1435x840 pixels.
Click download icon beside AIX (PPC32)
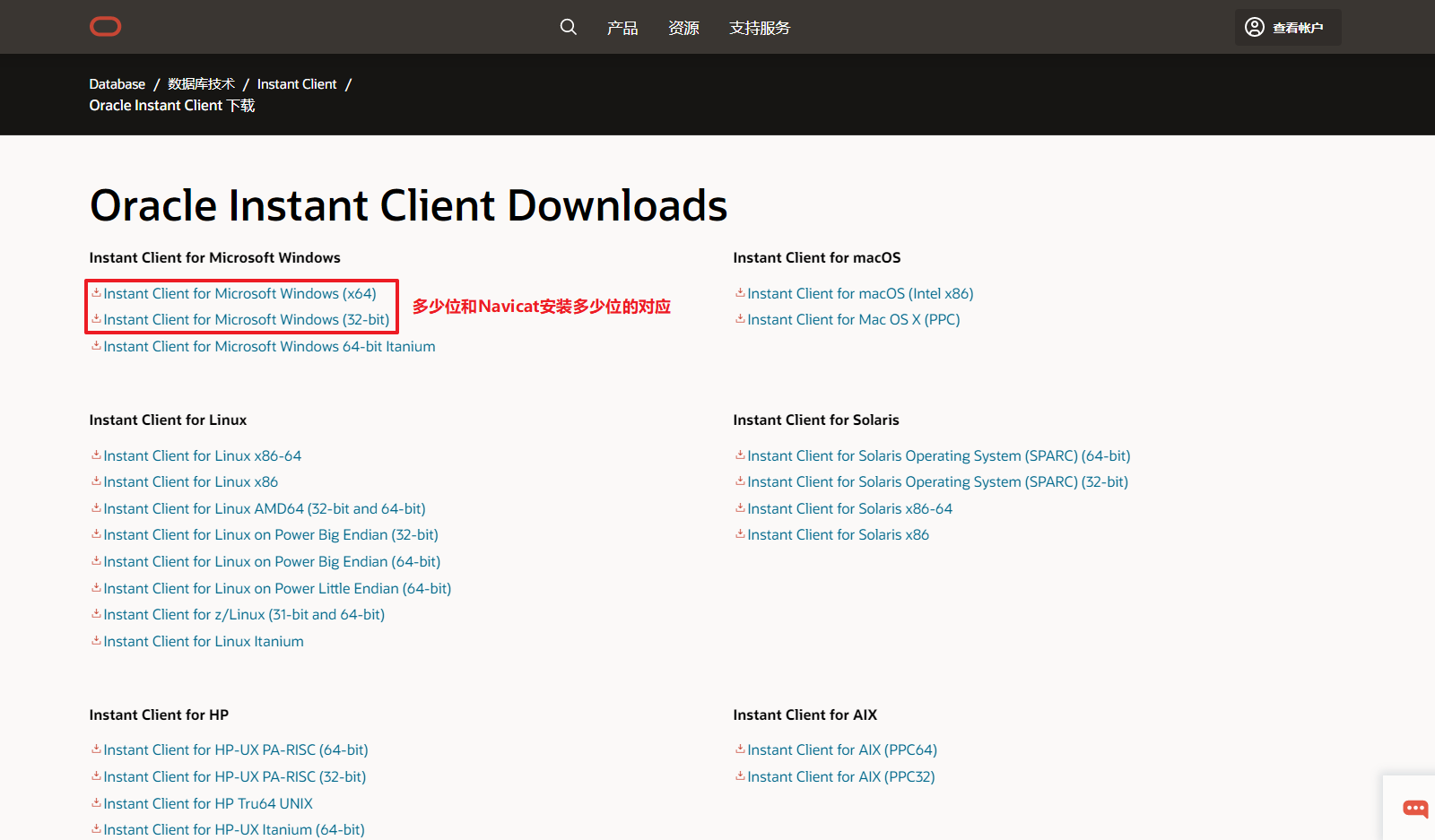(x=740, y=775)
